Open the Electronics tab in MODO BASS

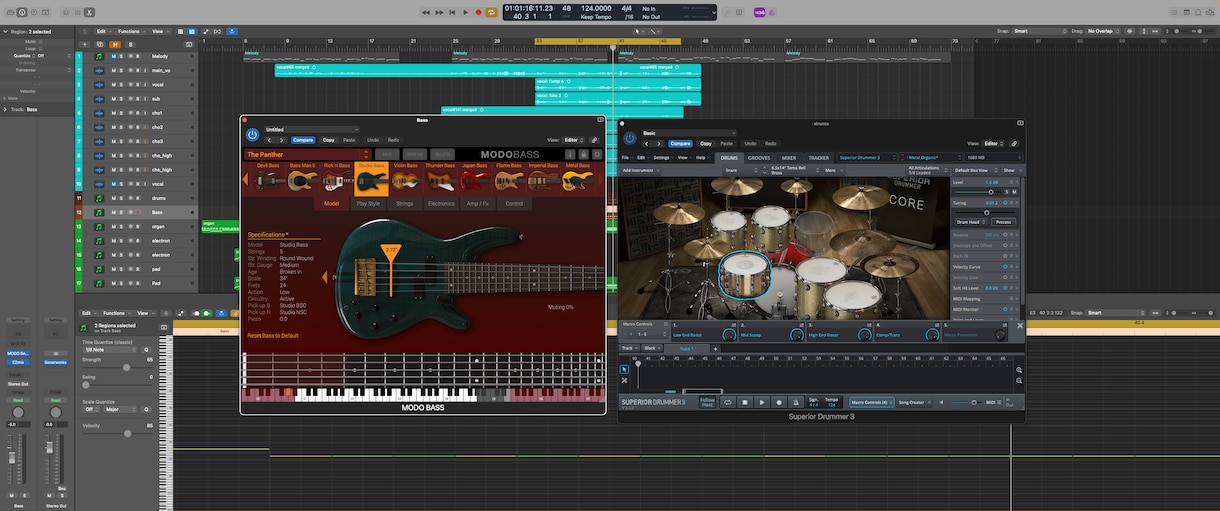pos(440,203)
